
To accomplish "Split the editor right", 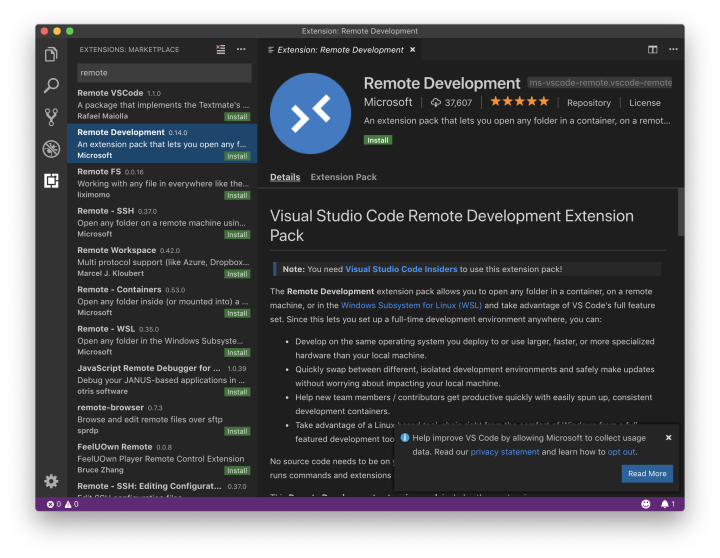I will (x=652, y=50).
